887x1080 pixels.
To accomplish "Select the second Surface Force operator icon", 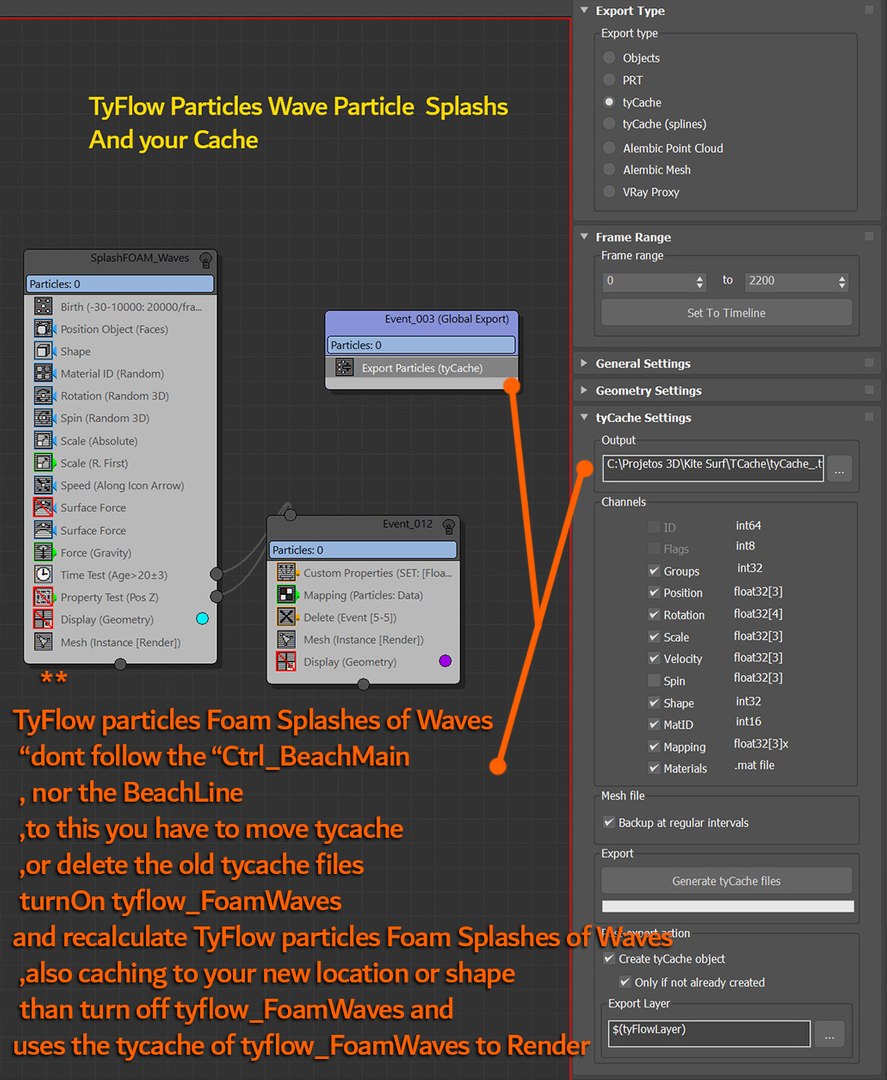I will (x=43, y=530).
